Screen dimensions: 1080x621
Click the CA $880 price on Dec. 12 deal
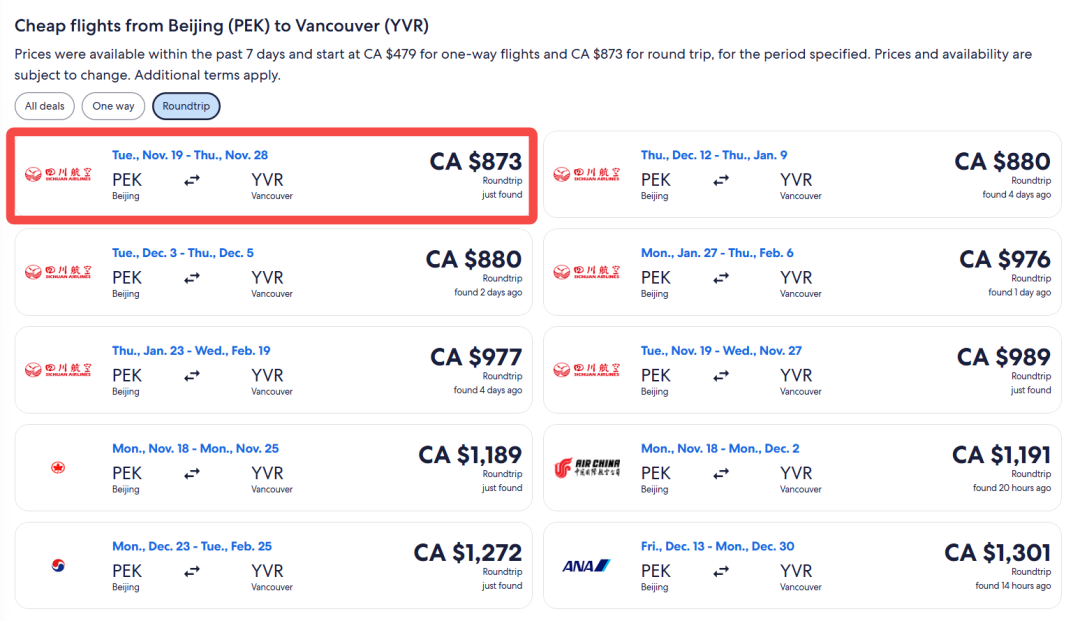coord(1002,162)
